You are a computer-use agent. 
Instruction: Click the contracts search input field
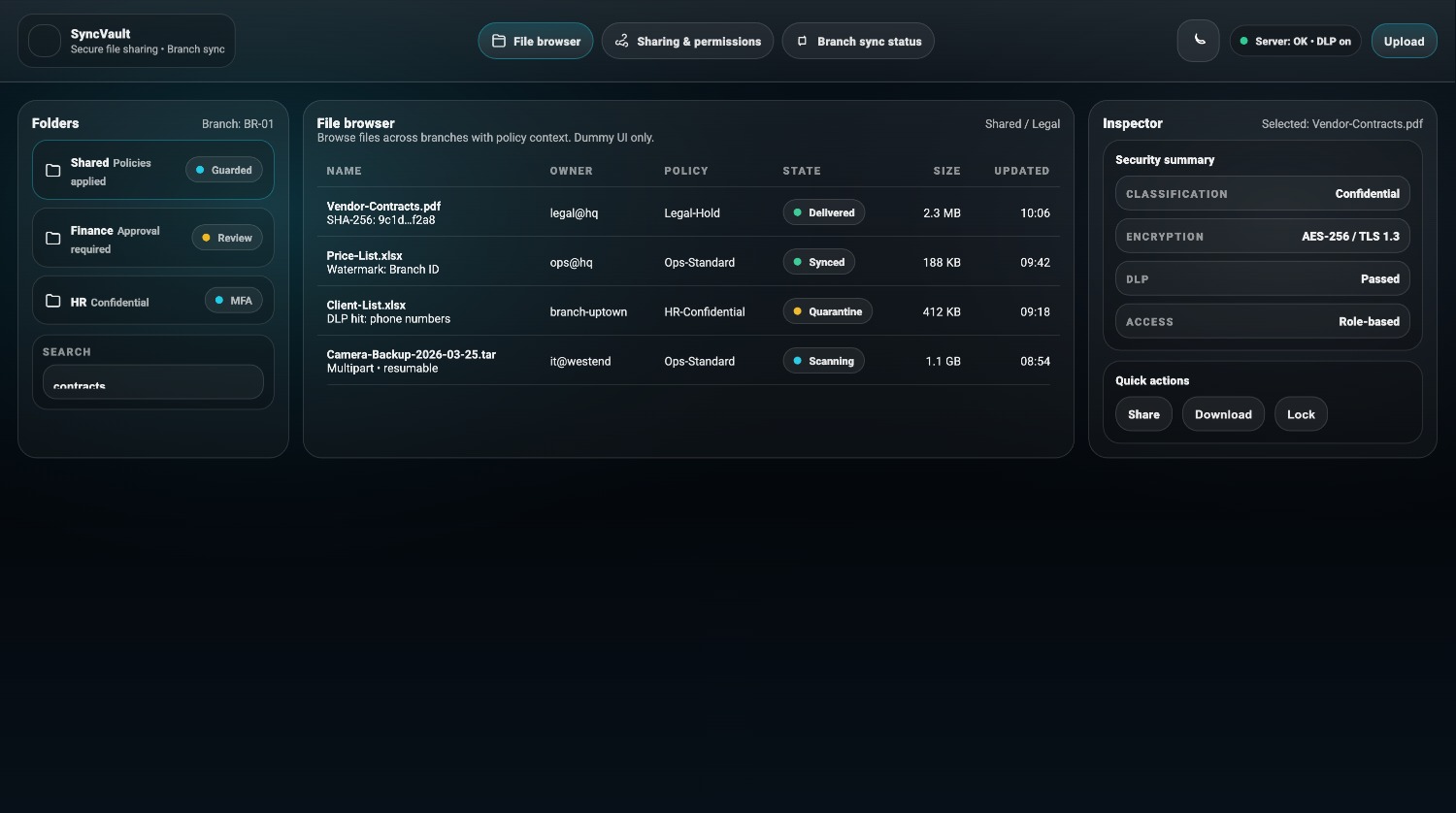coord(152,381)
